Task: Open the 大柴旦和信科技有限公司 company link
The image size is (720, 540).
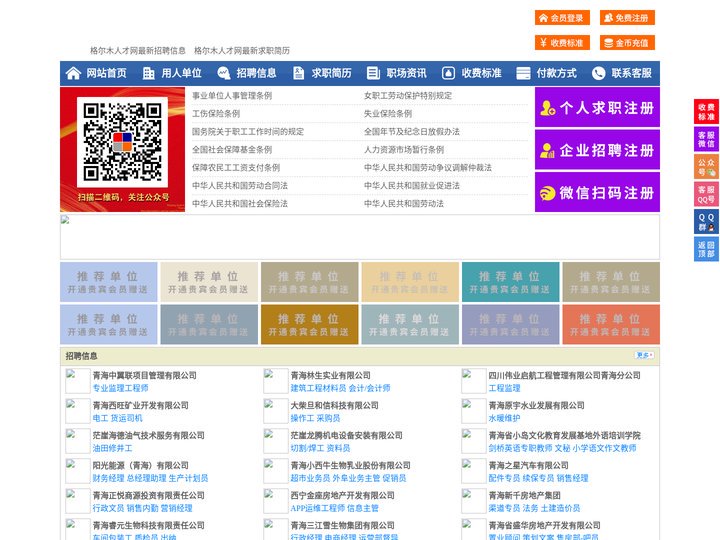Action: [x=335, y=406]
